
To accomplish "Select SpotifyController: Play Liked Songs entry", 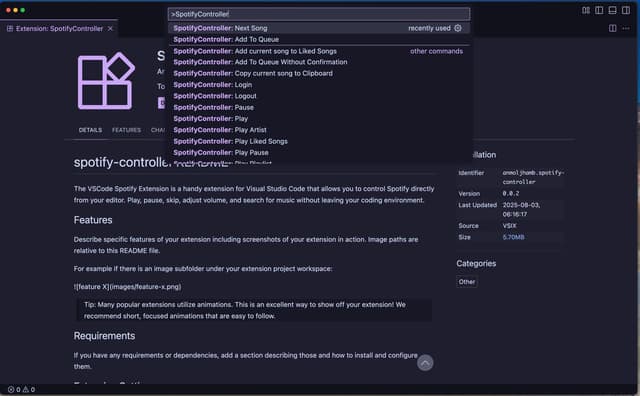I will tap(319, 141).
